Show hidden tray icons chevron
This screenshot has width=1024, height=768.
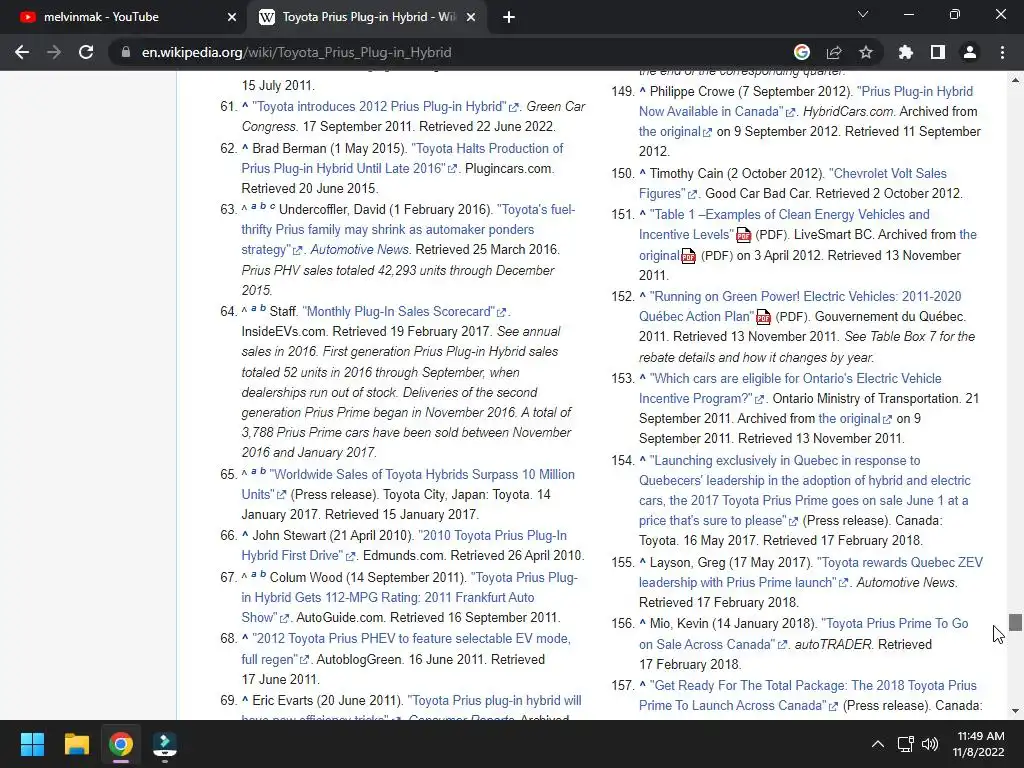(x=878, y=744)
